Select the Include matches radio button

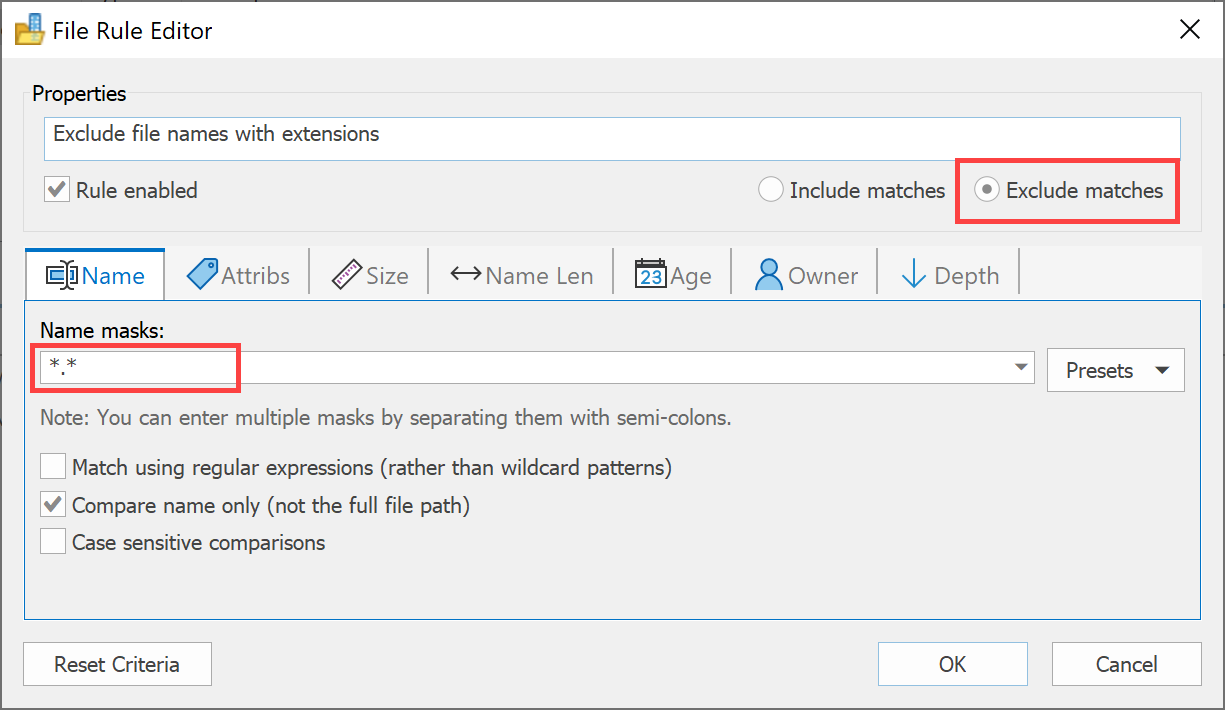pyautogui.click(x=770, y=190)
